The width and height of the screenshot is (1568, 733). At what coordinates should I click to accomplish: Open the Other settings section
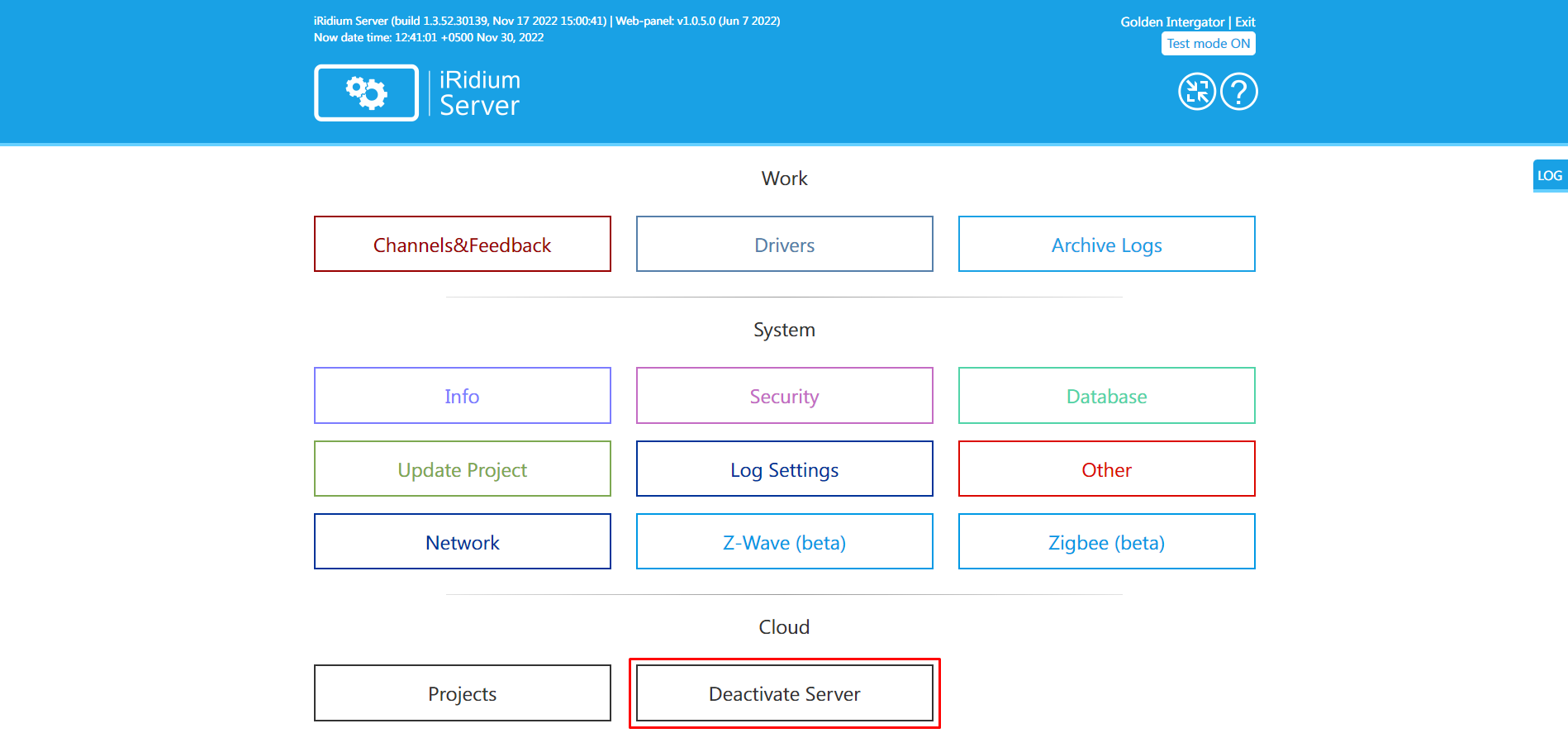pos(1106,469)
